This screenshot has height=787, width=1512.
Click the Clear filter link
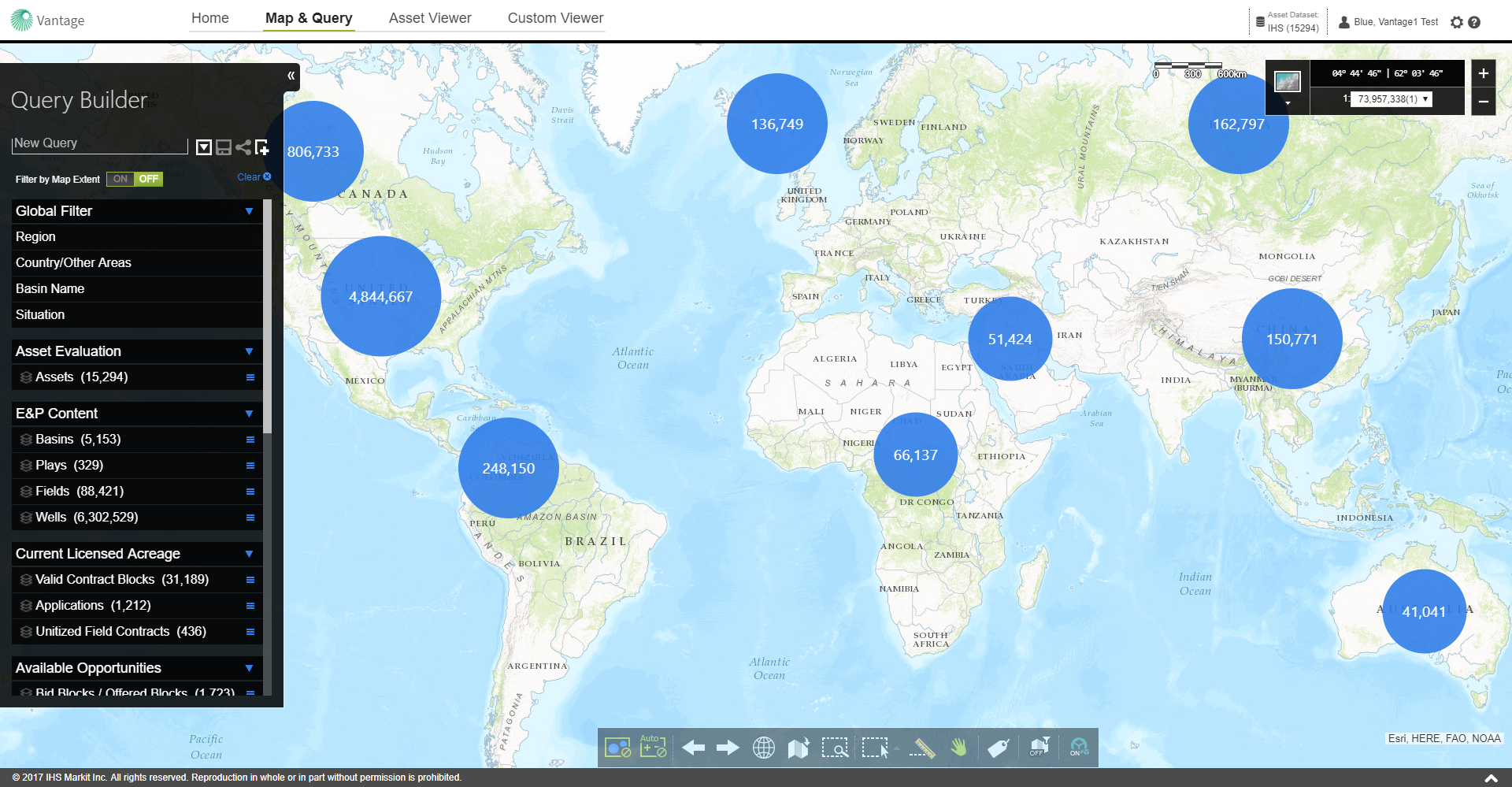pos(253,177)
